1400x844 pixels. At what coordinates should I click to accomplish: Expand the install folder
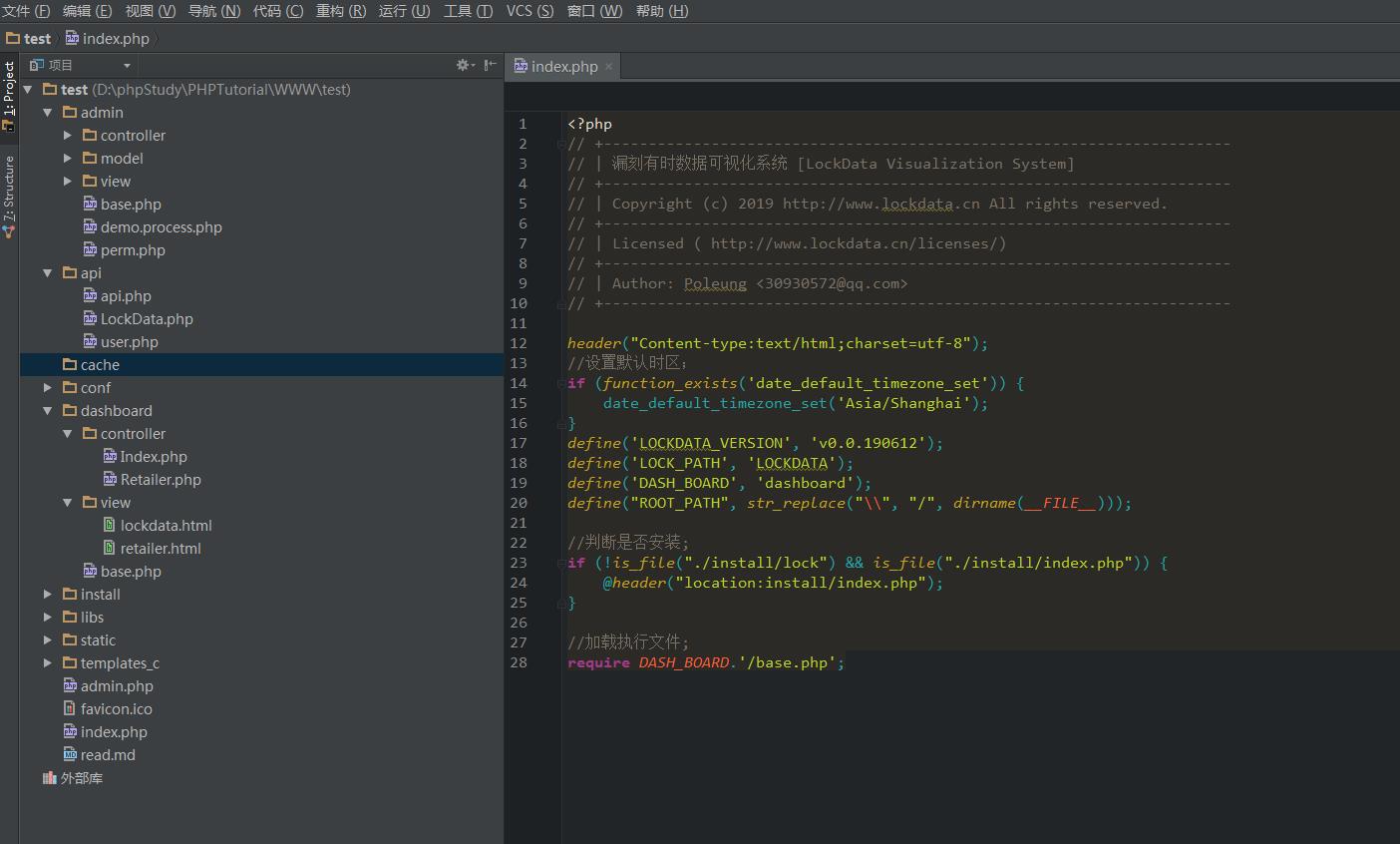47,595
